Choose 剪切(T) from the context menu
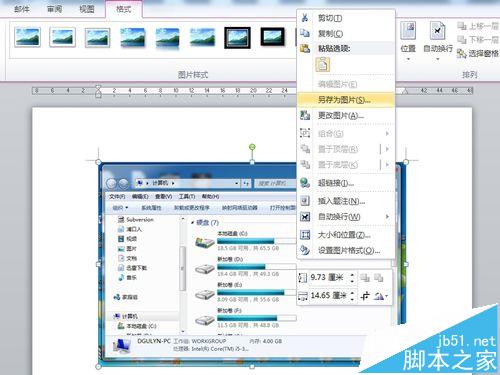 pyautogui.click(x=346, y=18)
